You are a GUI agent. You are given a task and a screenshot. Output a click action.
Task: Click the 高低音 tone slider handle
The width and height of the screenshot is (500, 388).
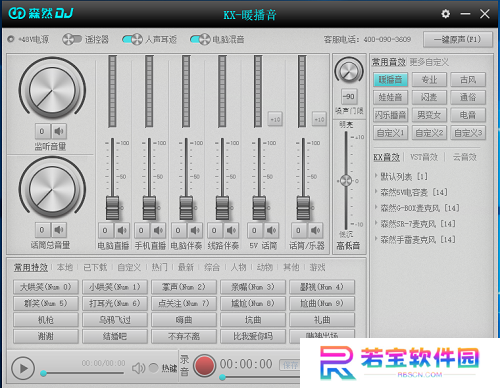pyautogui.click(x=346, y=181)
